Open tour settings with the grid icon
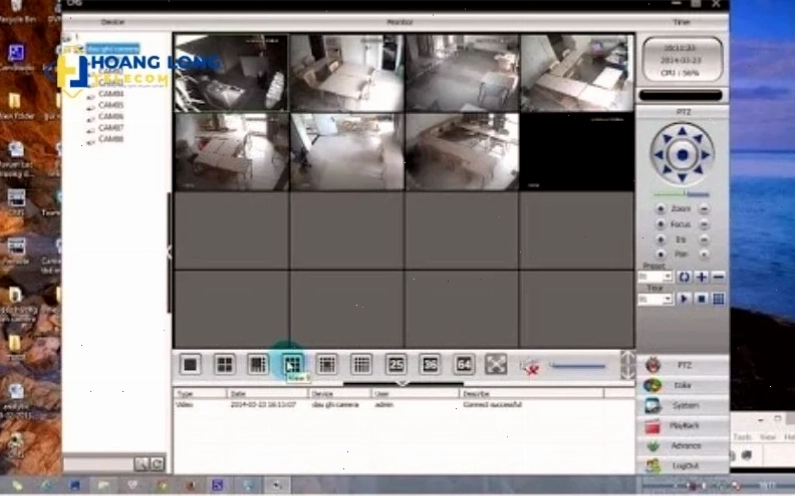 718,299
